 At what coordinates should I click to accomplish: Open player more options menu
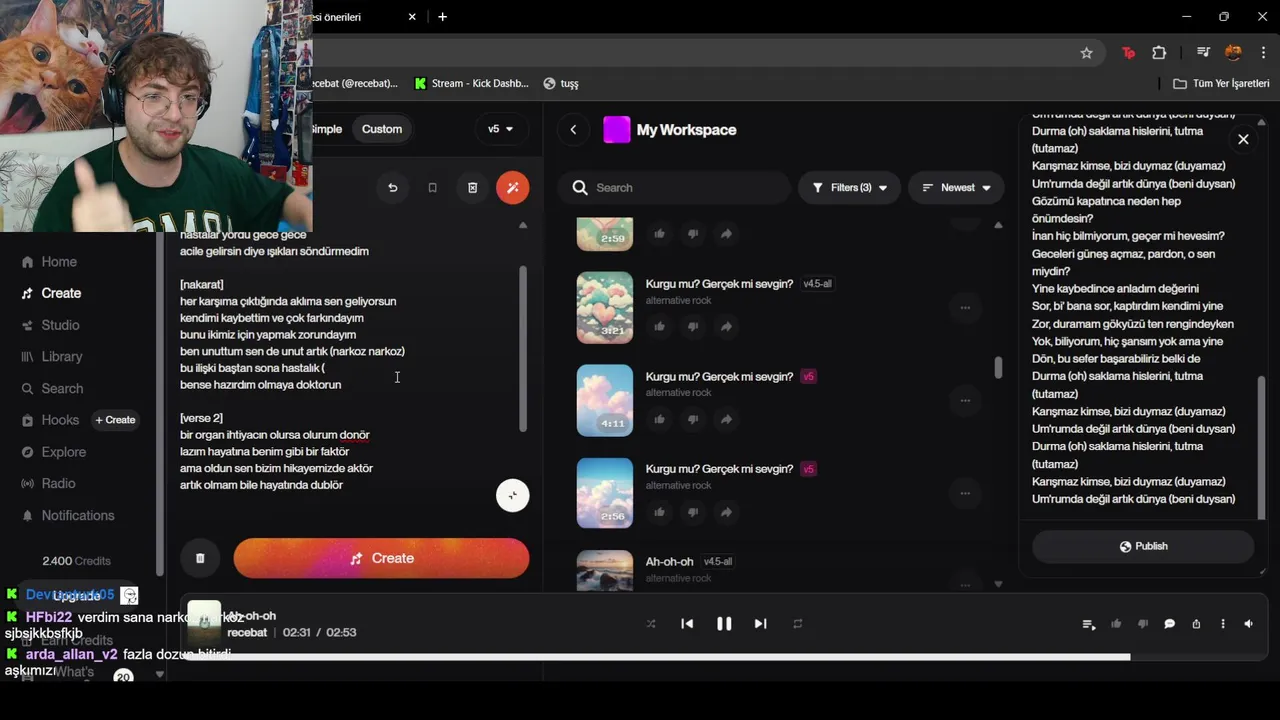1222,624
